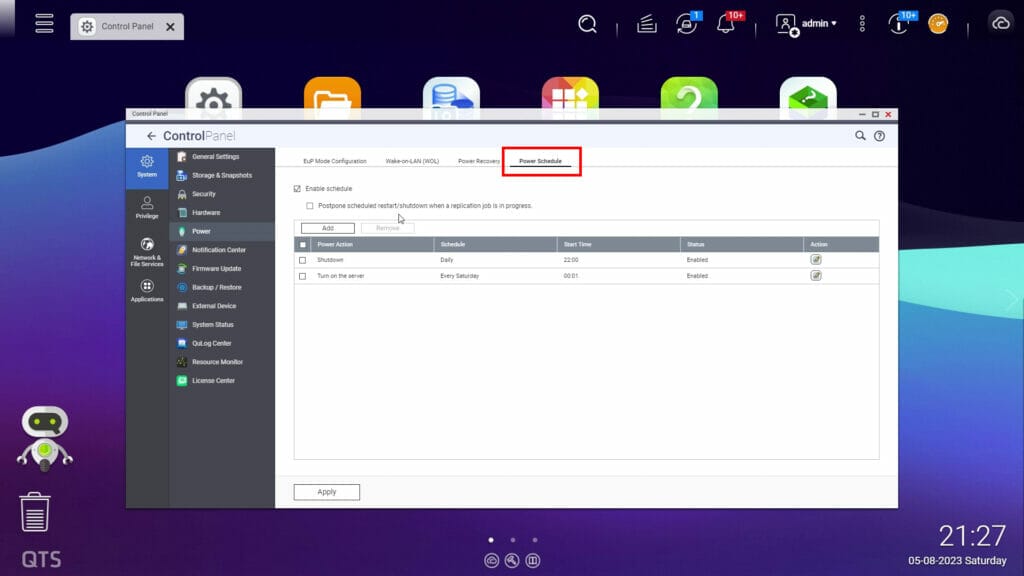Viewport: 1024px width, 576px height.
Task: Switch to the Privilege section
Action: pos(147,207)
